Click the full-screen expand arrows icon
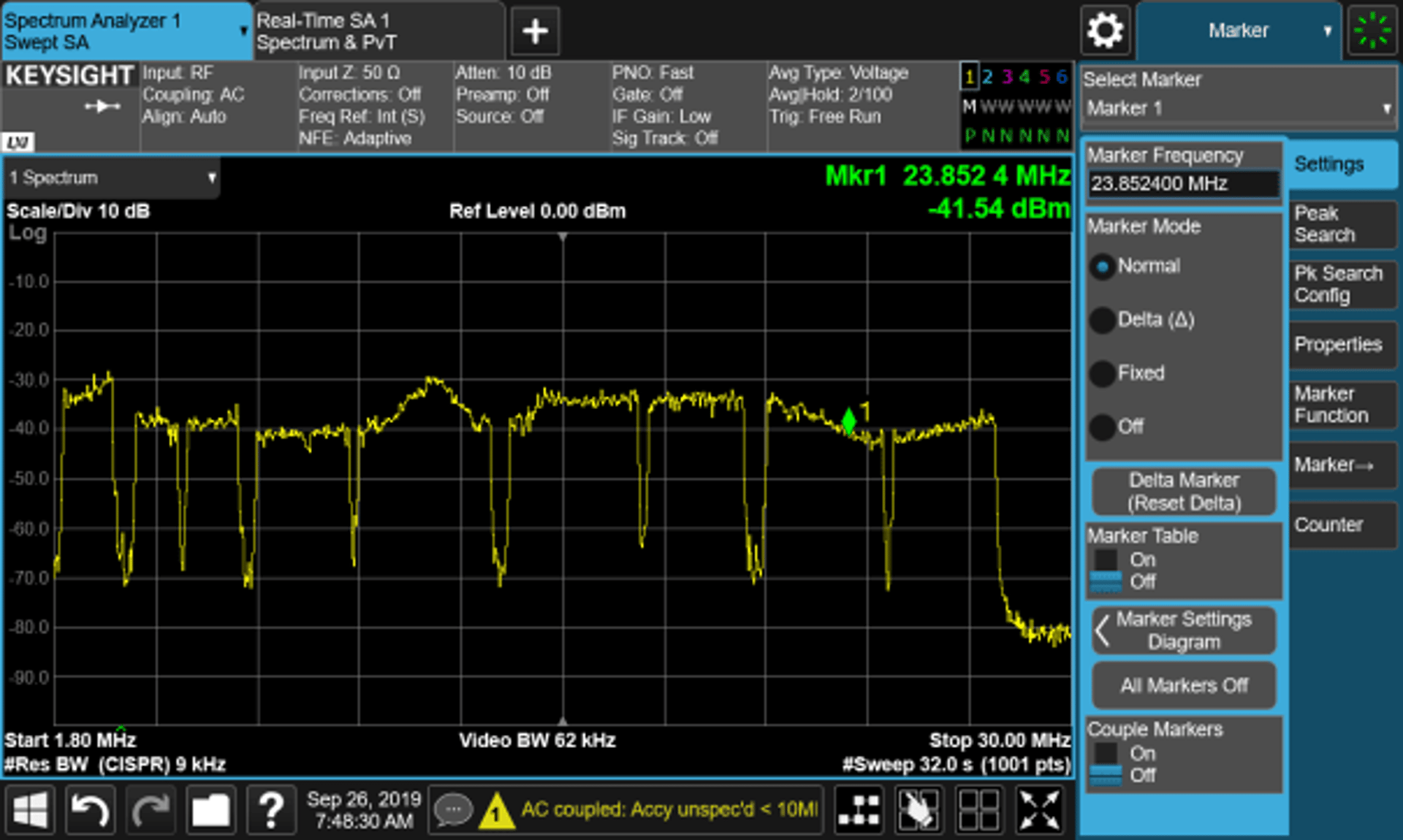The height and width of the screenshot is (840, 1403). coord(1040,809)
